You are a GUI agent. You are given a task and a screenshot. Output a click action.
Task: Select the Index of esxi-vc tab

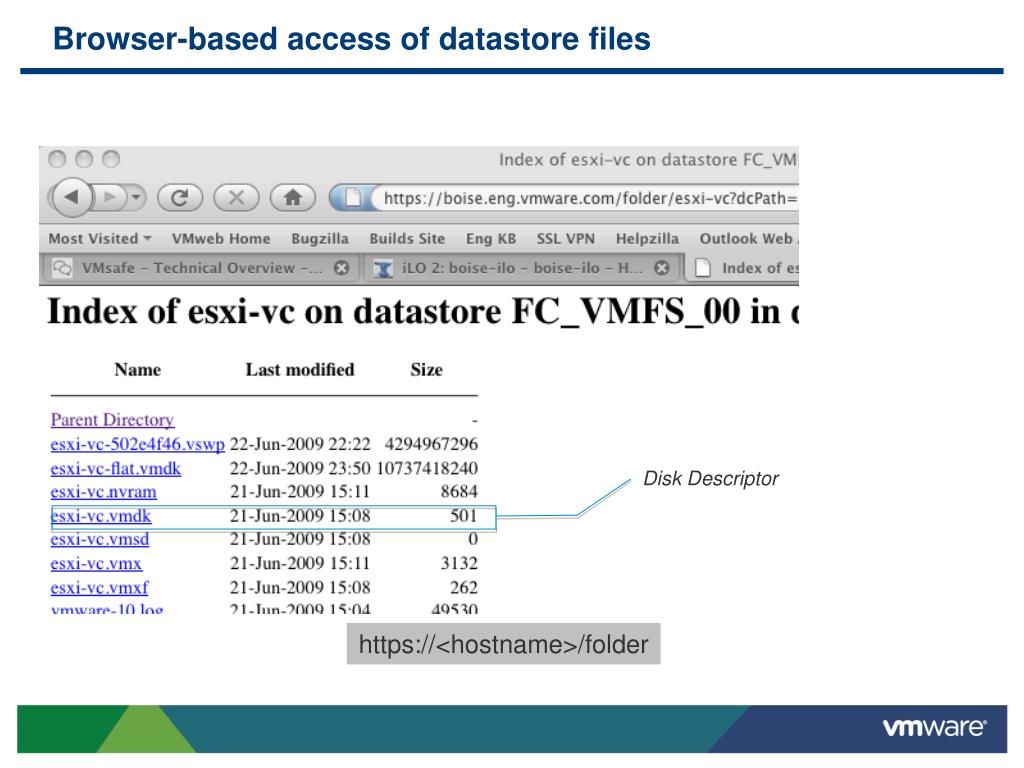(743, 268)
